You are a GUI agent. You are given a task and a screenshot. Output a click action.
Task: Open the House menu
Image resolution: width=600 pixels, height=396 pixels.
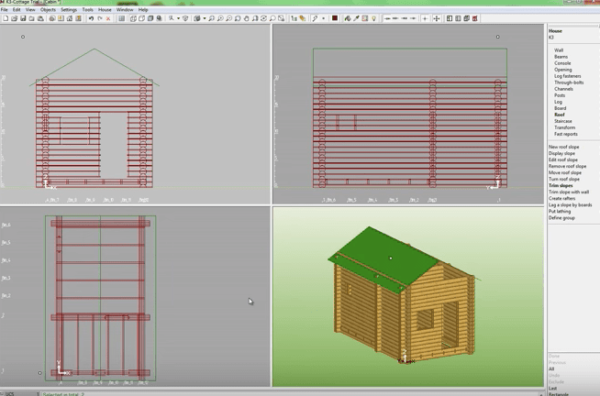pyautogui.click(x=105, y=10)
